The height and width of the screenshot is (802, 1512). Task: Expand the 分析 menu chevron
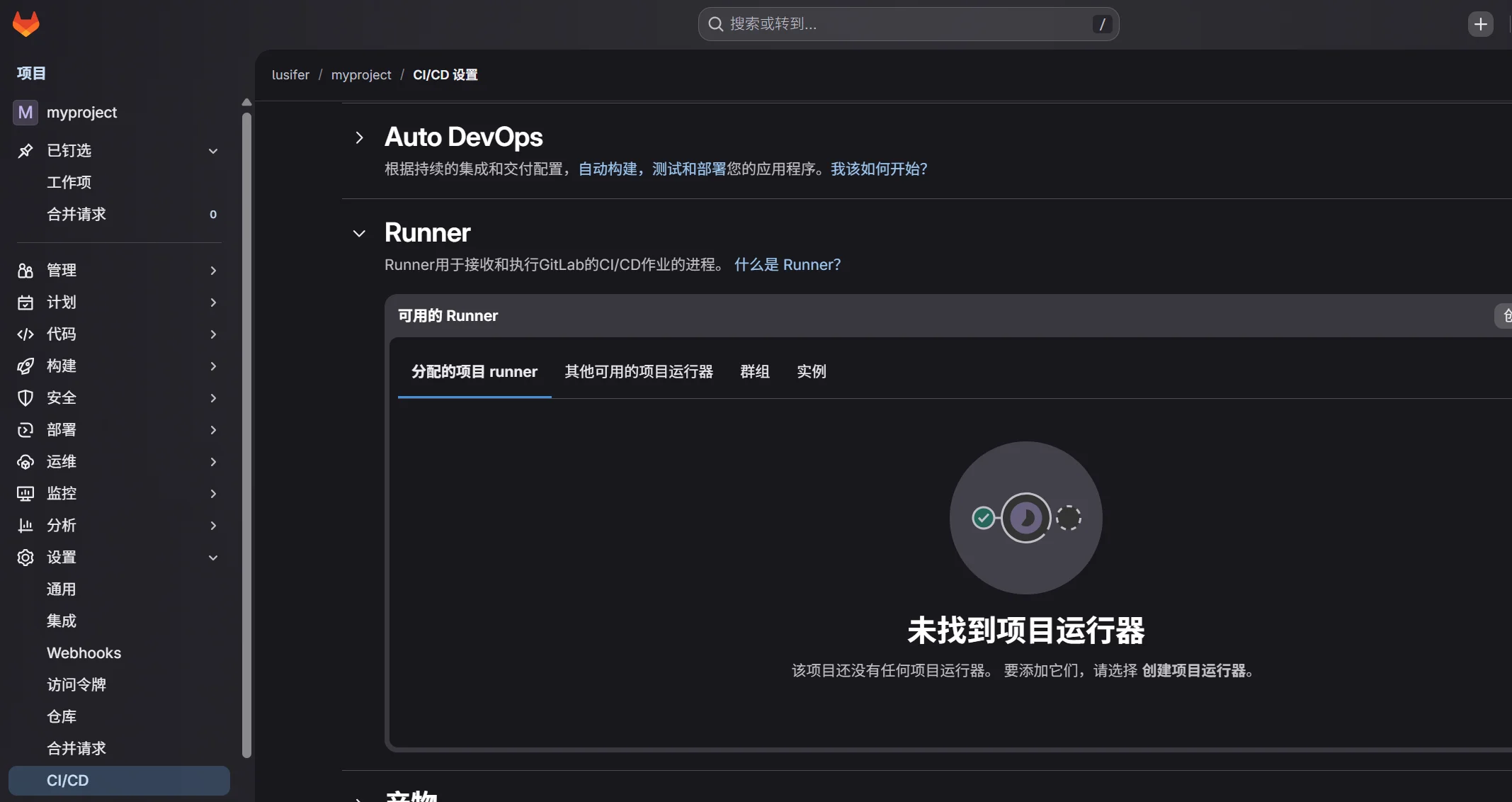pyautogui.click(x=213, y=526)
